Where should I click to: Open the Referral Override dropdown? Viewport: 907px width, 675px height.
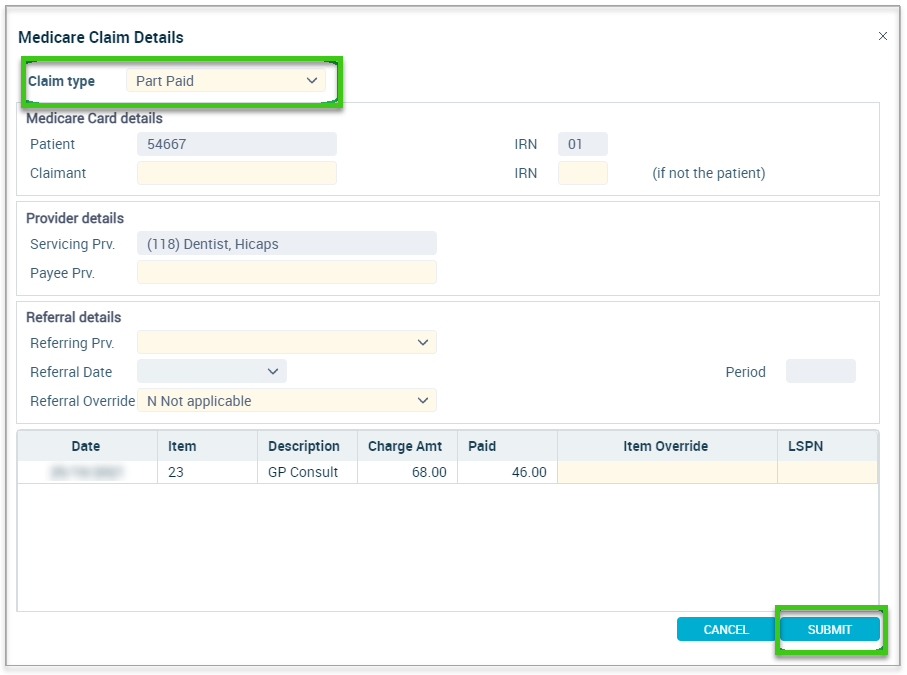coord(287,400)
